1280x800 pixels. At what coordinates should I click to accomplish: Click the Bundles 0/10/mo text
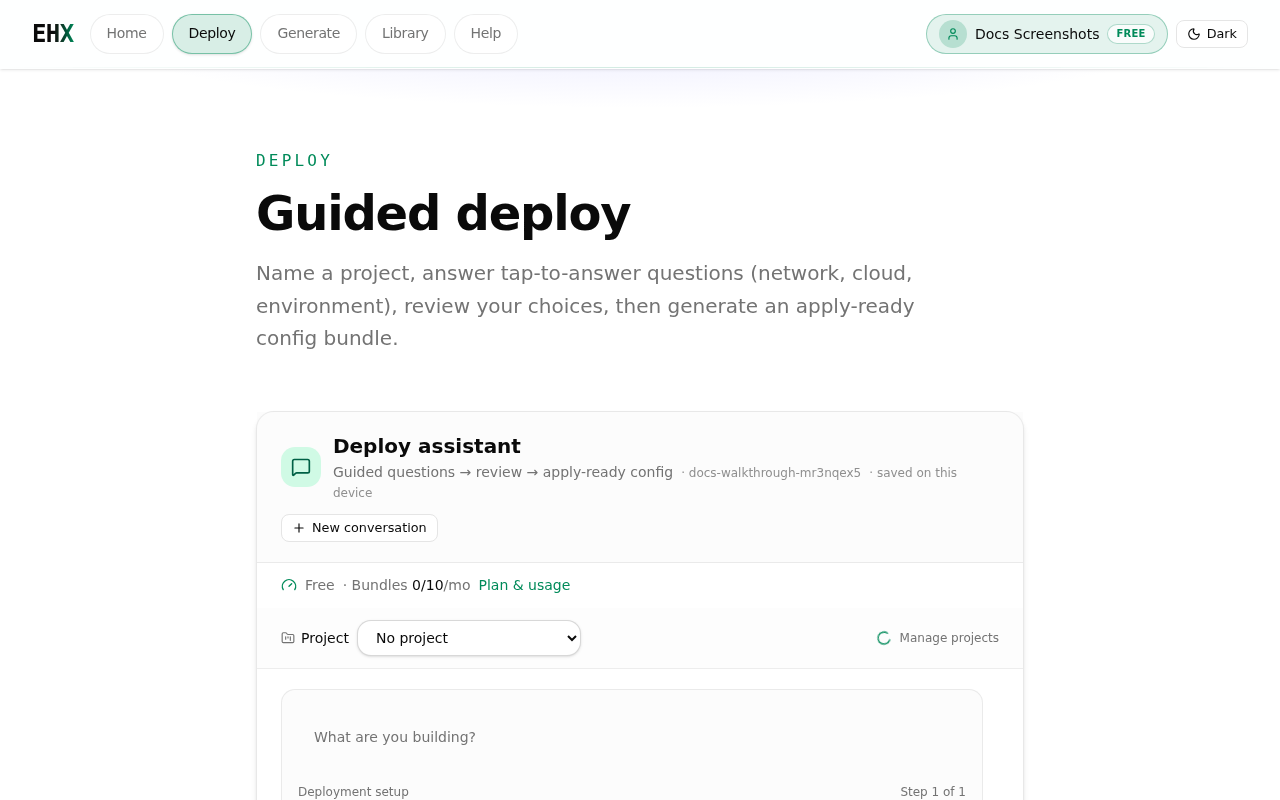point(411,585)
